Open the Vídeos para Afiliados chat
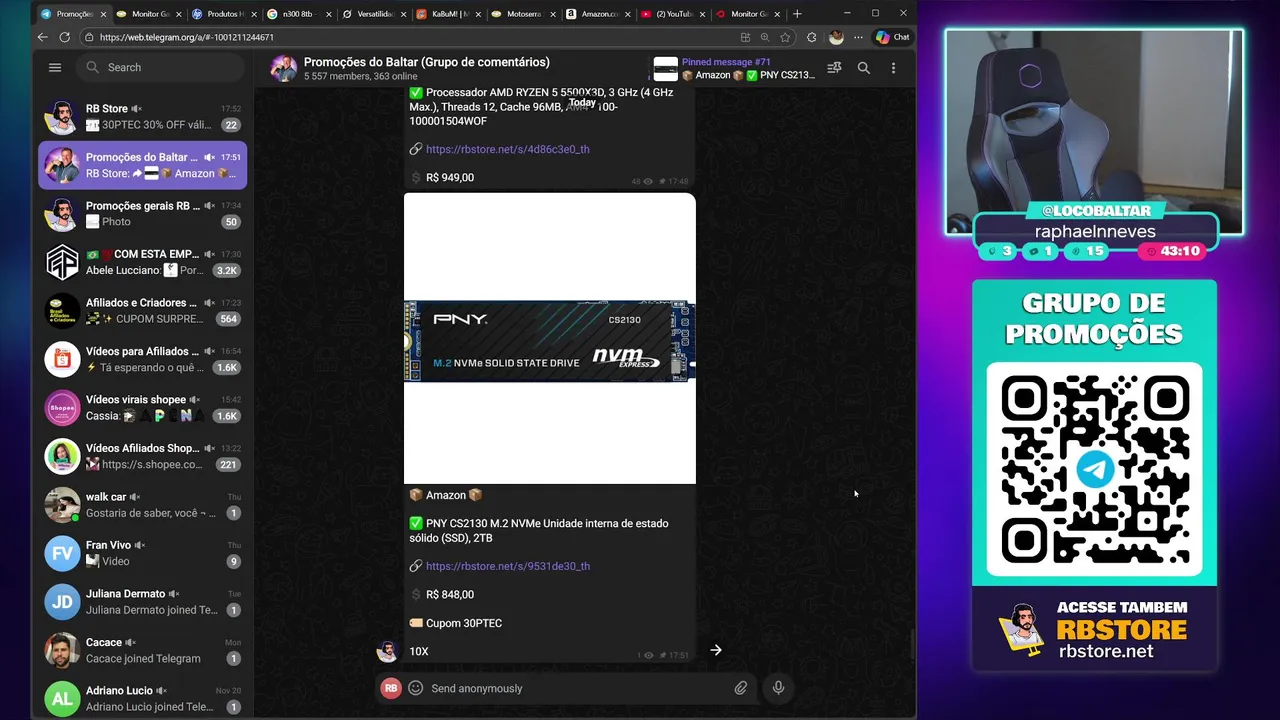 (x=142, y=359)
